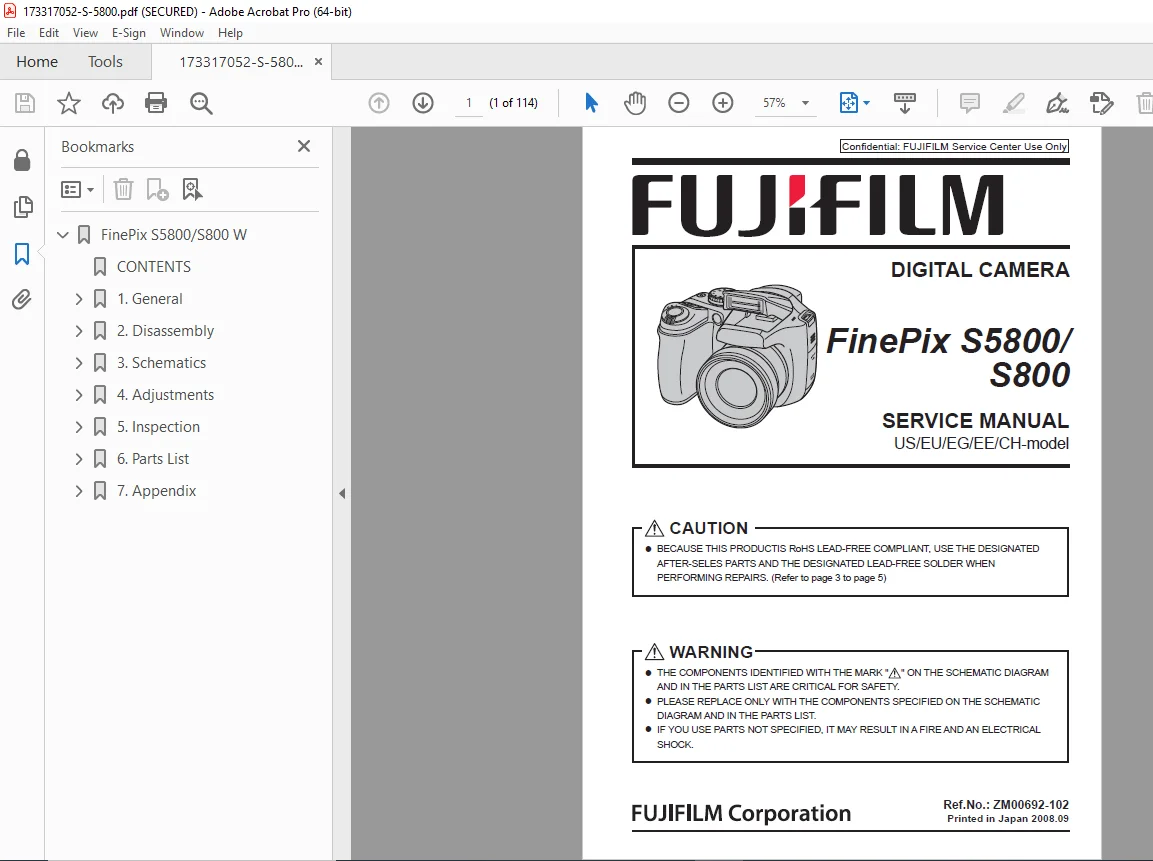Image resolution: width=1153 pixels, height=861 pixels.
Task: Click the page number input field
Action: [468, 103]
